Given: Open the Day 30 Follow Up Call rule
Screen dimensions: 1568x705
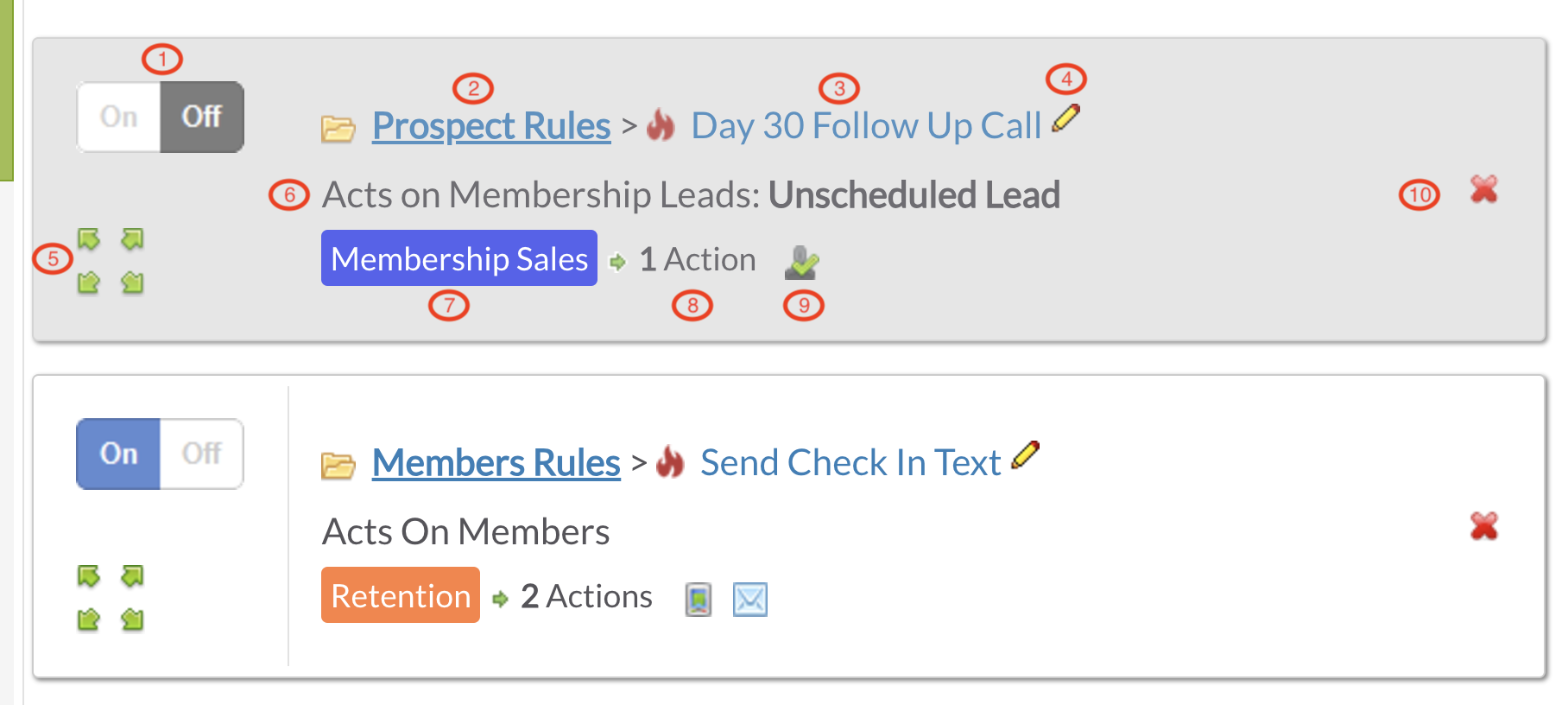Looking at the screenshot, I should (x=866, y=126).
